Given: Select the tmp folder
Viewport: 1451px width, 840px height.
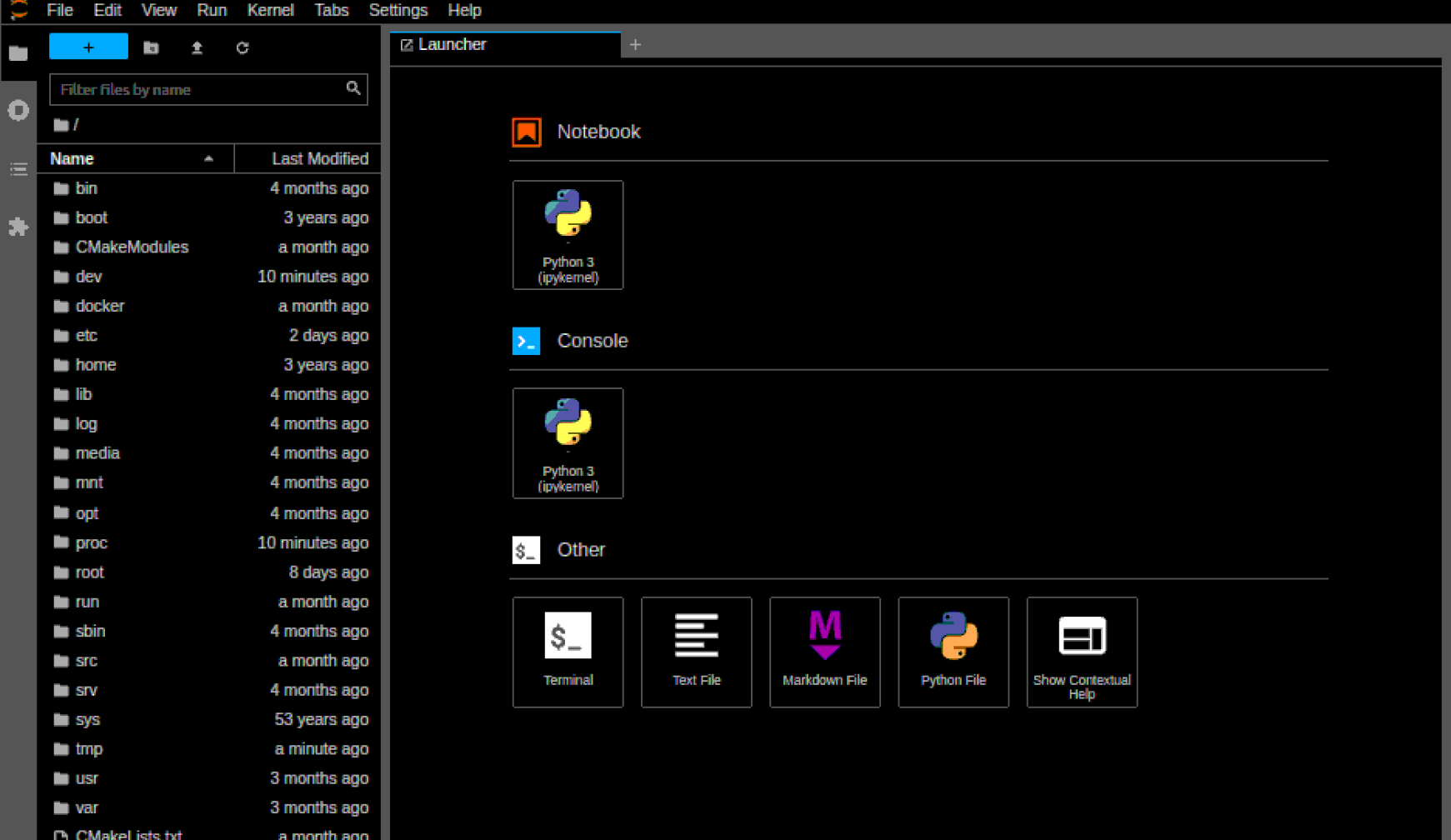Looking at the screenshot, I should [x=209, y=749].
